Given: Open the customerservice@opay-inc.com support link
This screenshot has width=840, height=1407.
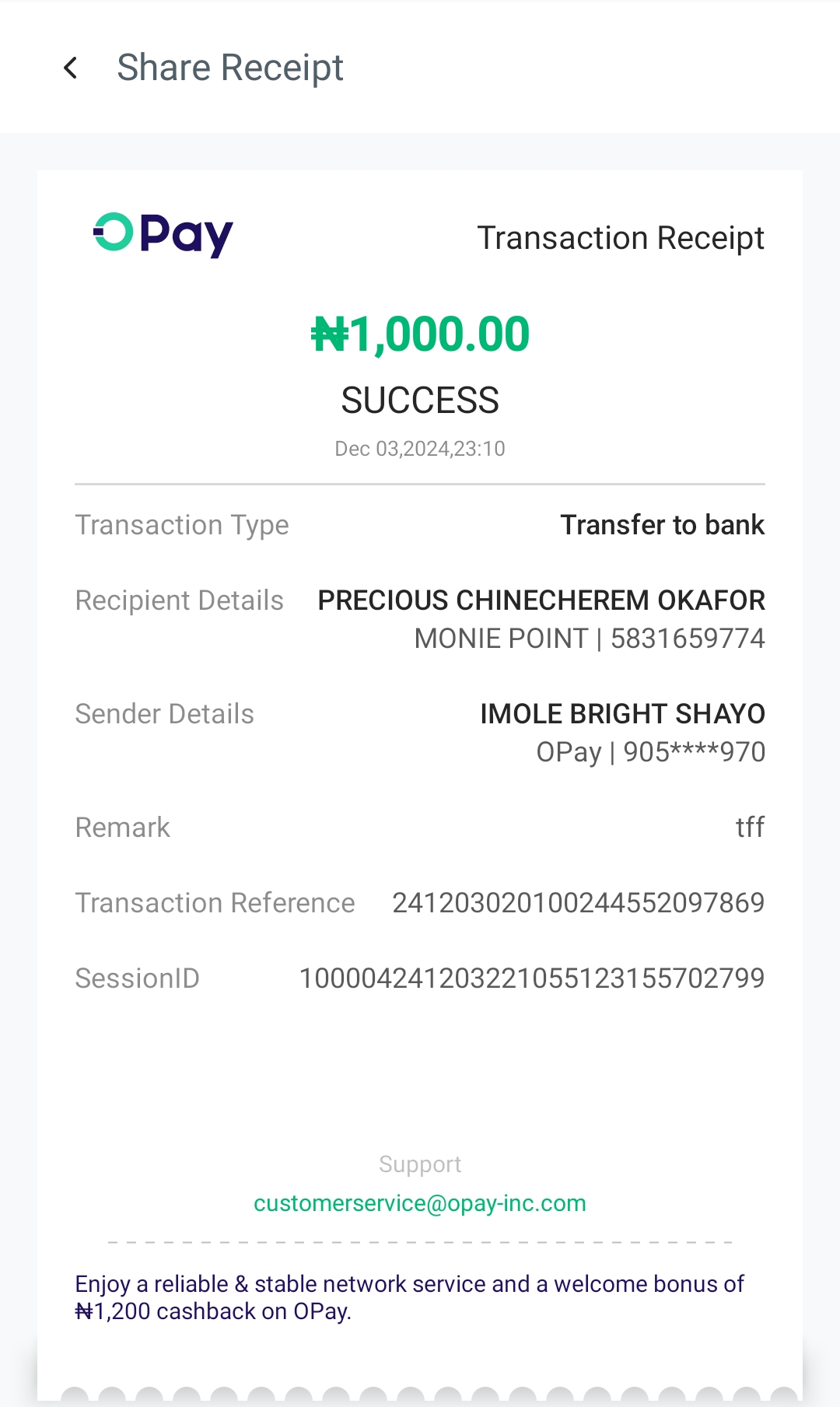Looking at the screenshot, I should point(420,1203).
